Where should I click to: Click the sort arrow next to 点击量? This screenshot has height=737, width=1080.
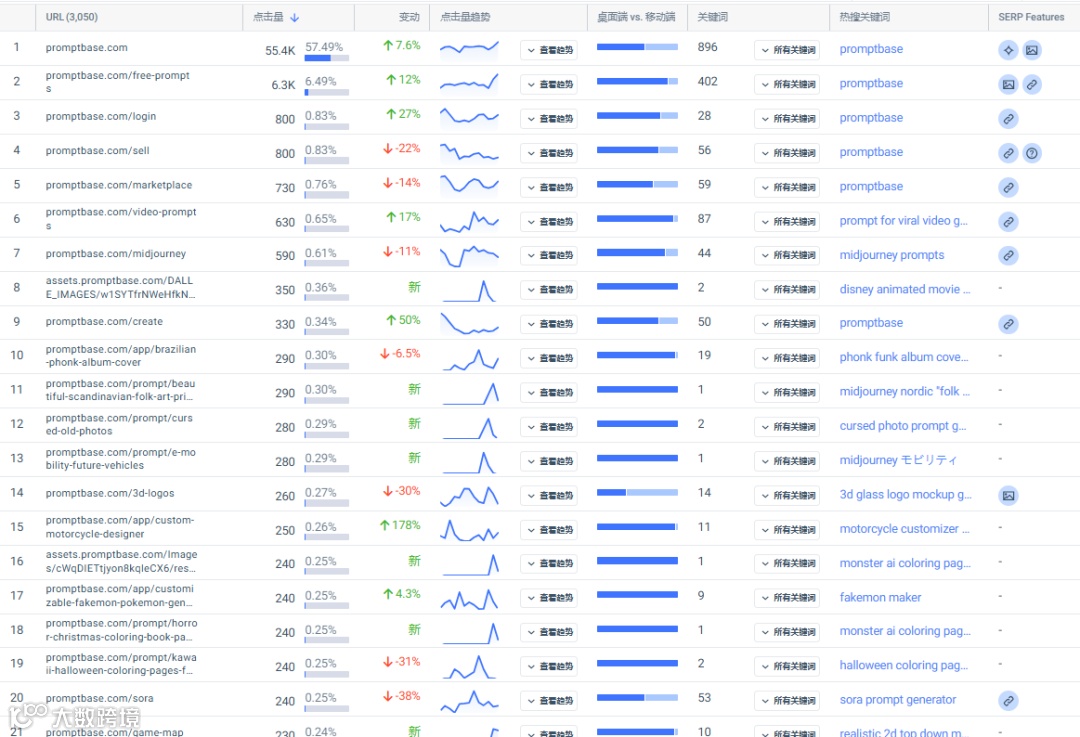coord(295,17)
